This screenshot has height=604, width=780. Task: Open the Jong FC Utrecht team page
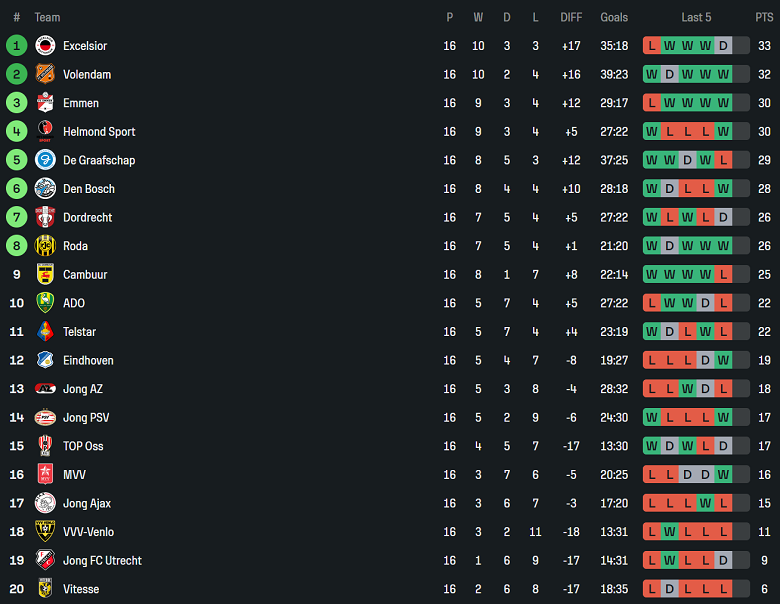102,561
